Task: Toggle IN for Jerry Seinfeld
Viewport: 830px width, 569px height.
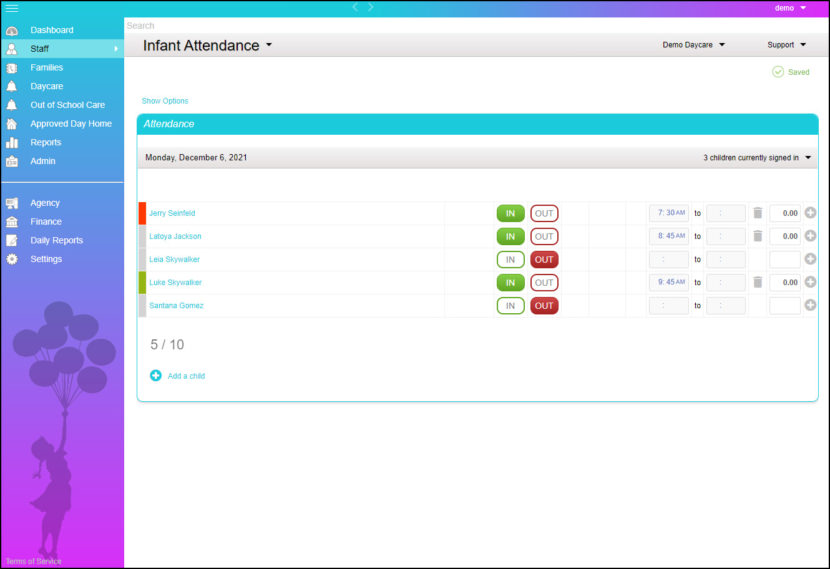Action: [510, 213]
